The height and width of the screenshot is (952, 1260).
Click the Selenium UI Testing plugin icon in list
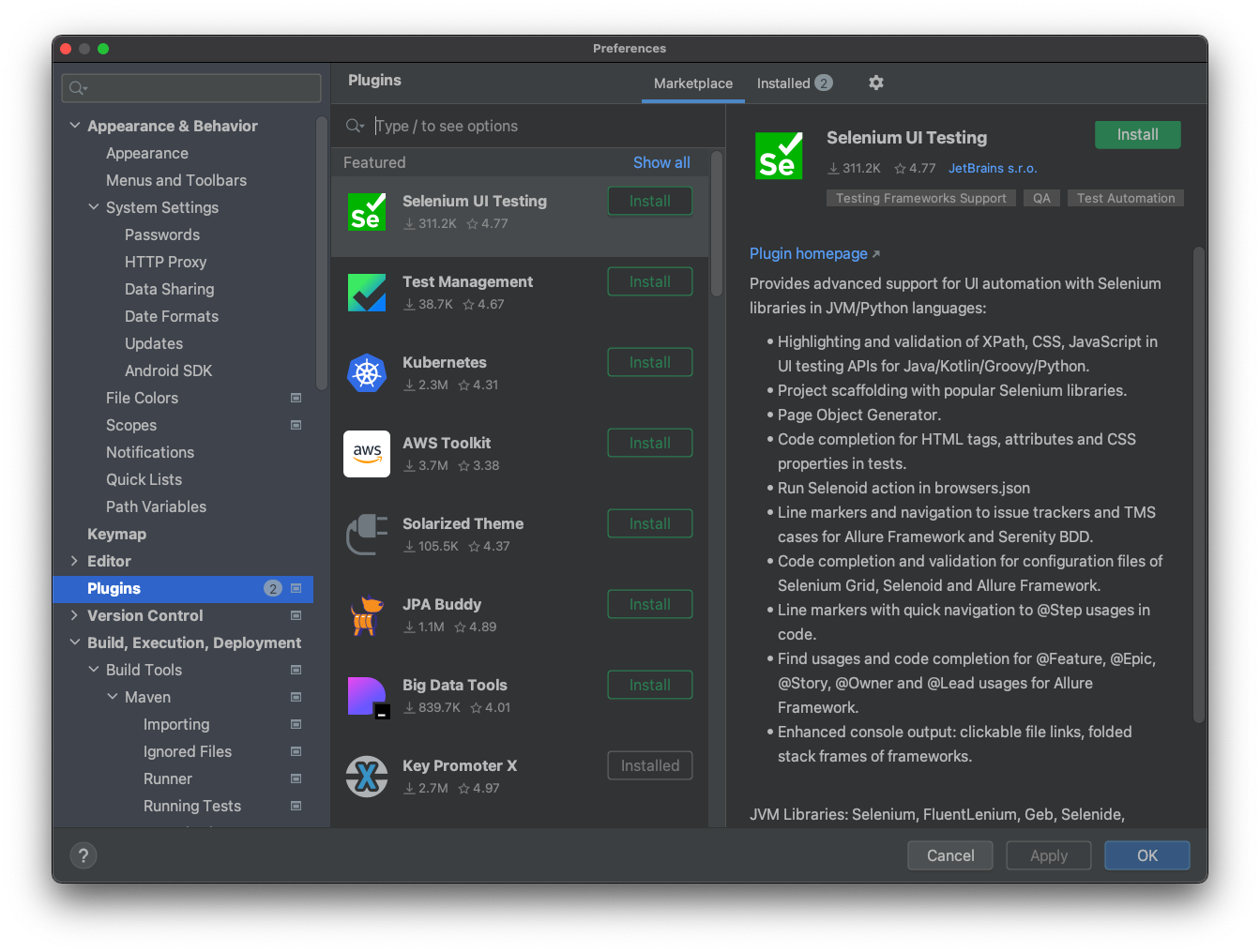pos(367,212)
